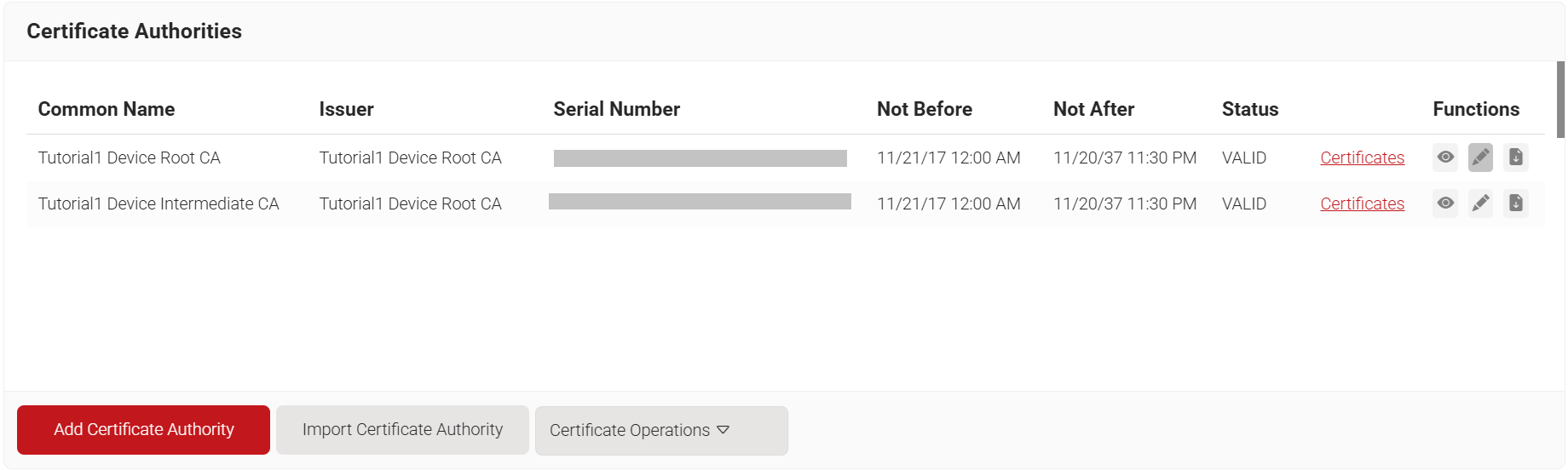Click the vertical scrollbar of the table
This screenshot has height=470, width=1568.
pyautogui.click(x=1560, y=100)
